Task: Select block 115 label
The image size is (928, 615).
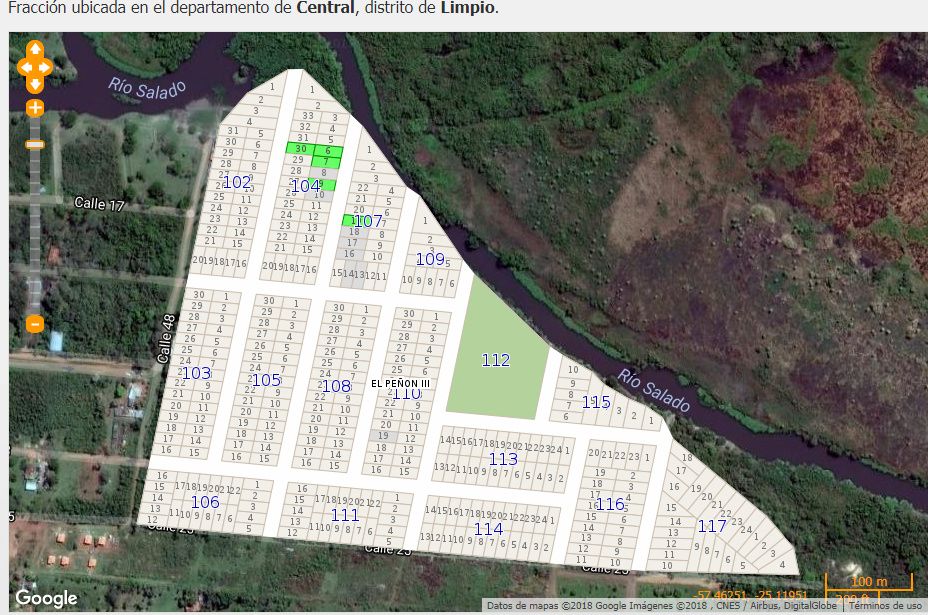Action: 596,403
